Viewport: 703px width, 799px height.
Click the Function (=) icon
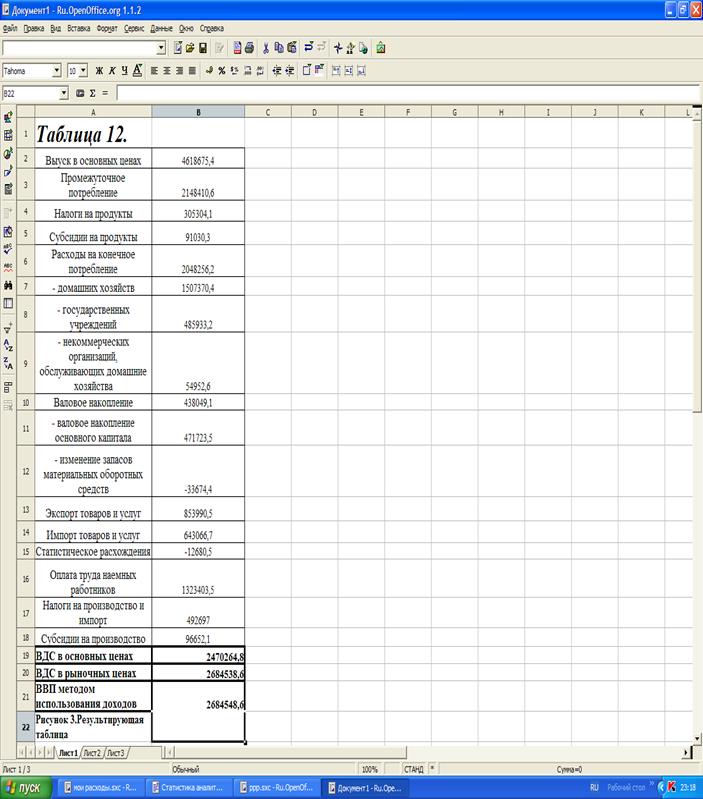pos(105,93)
